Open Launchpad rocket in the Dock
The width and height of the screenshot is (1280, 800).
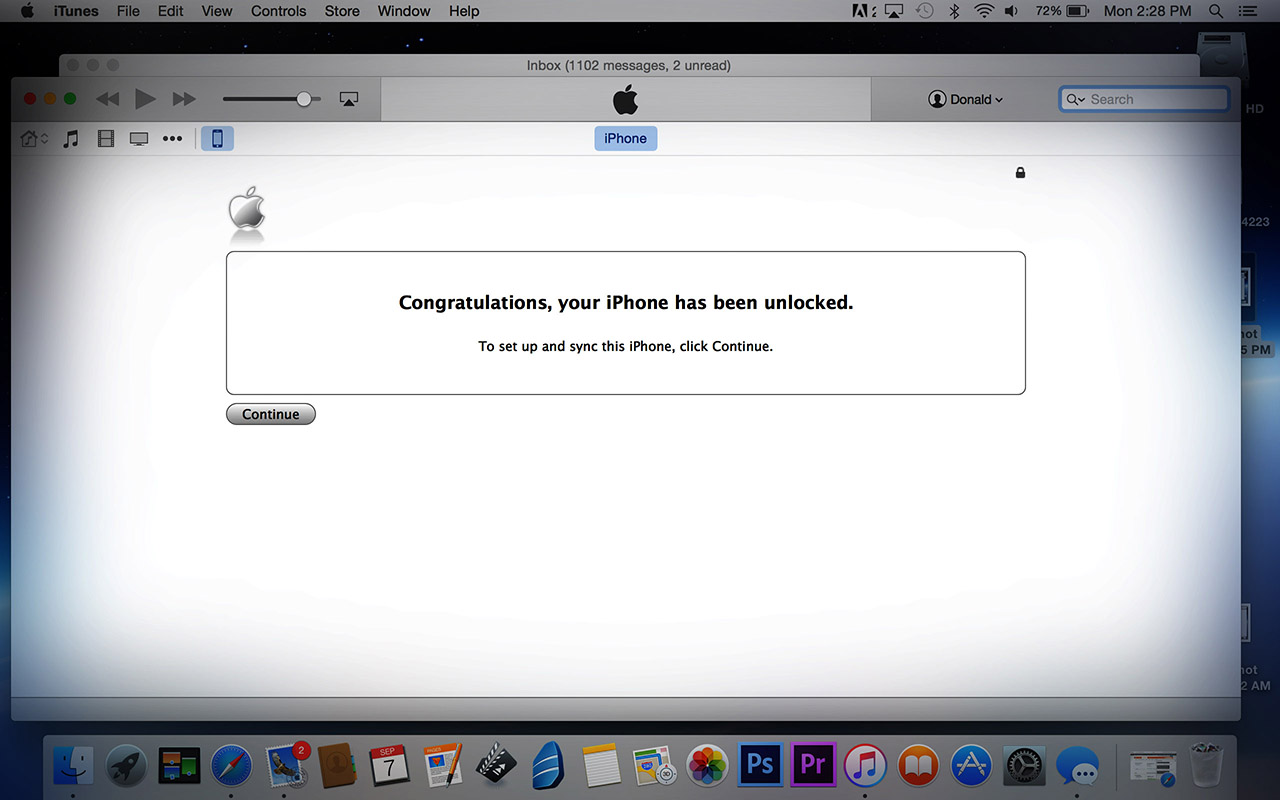coord(126,766)
